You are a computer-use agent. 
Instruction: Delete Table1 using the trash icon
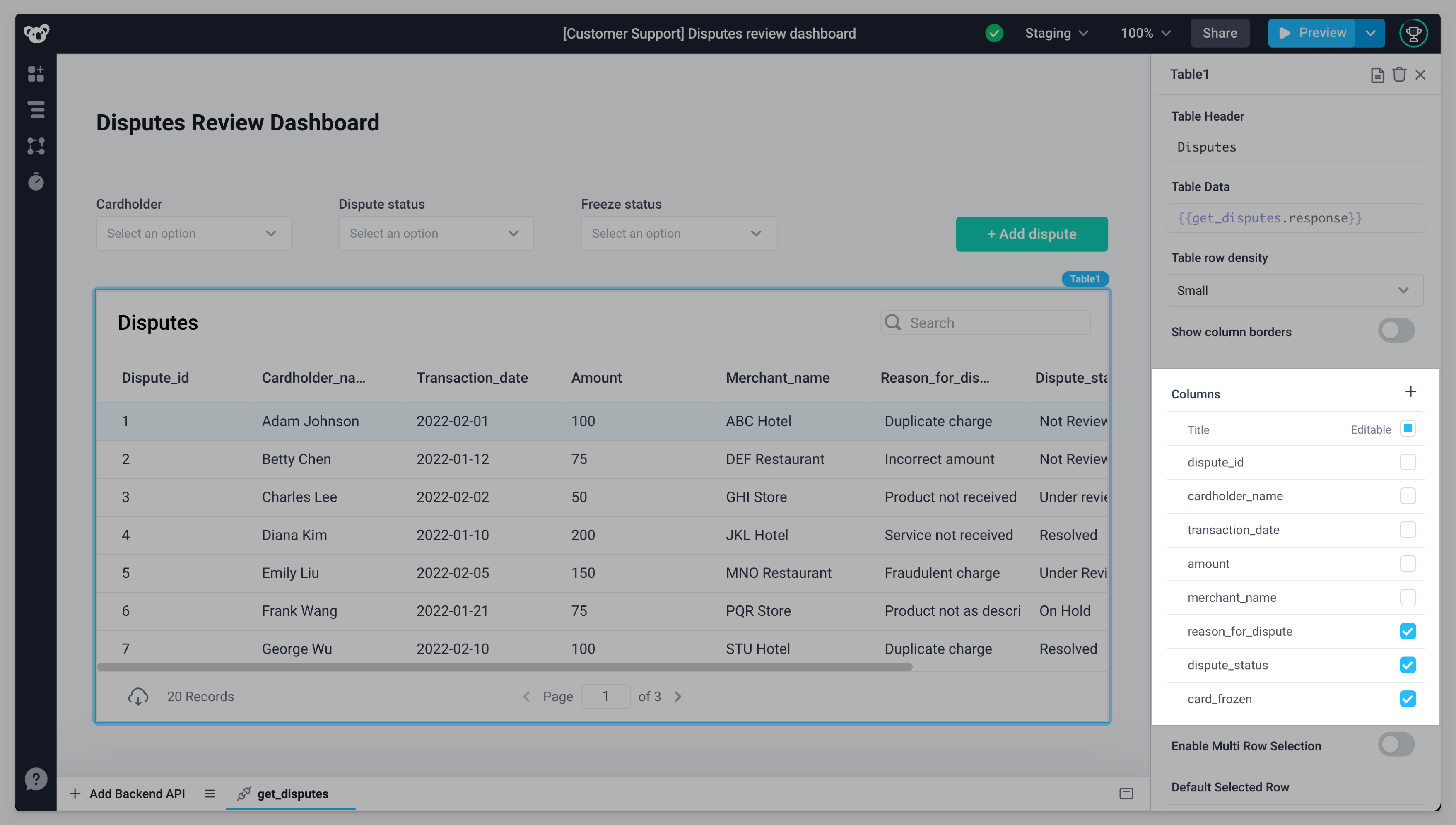pos(1399,74)
